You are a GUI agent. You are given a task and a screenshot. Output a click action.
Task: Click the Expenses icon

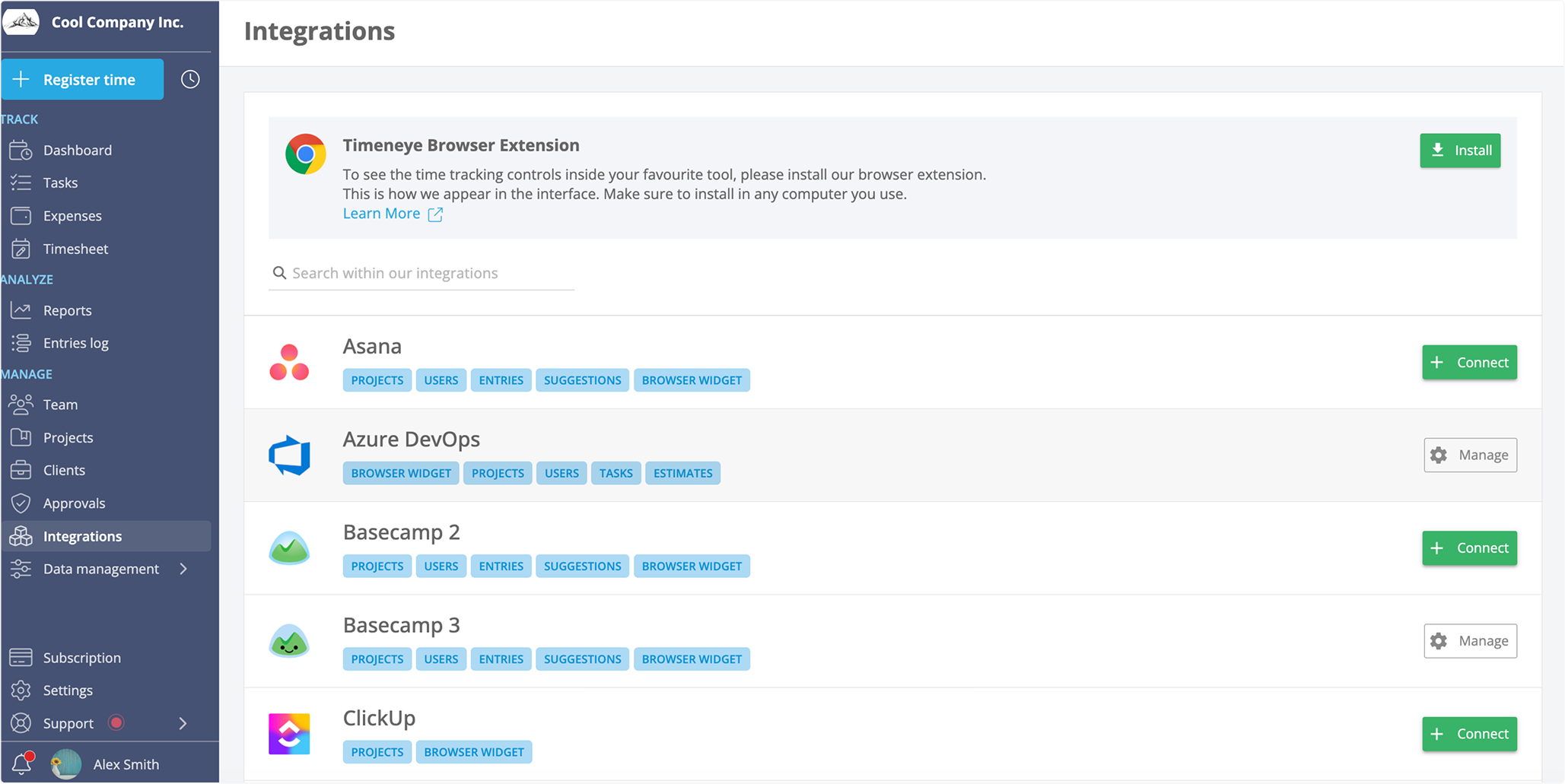point(21,215)
